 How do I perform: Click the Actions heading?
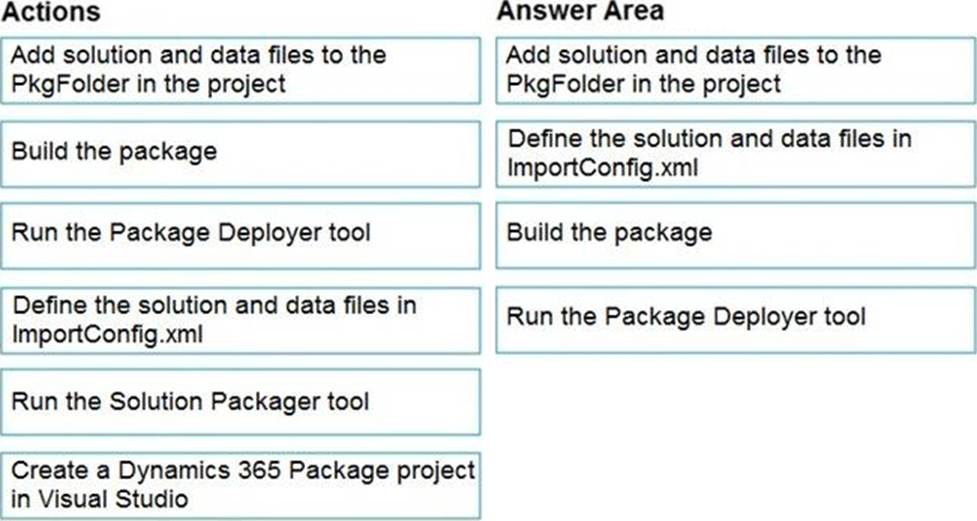coord(50,12)
